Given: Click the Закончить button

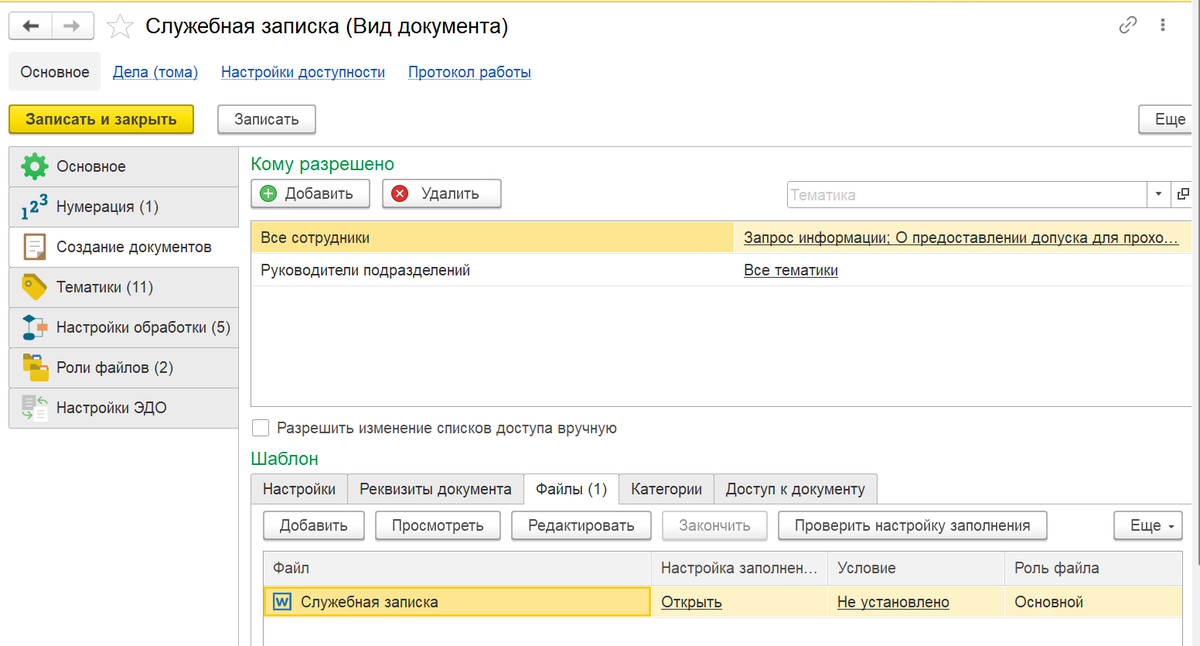Looking at the screenshot, I should click(x=713, y=525).
